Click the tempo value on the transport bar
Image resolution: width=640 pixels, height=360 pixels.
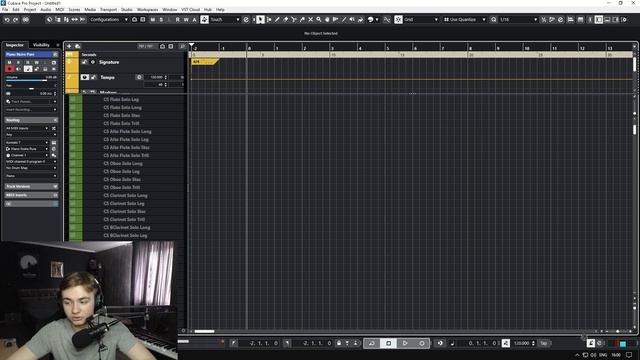coord(522,343)
